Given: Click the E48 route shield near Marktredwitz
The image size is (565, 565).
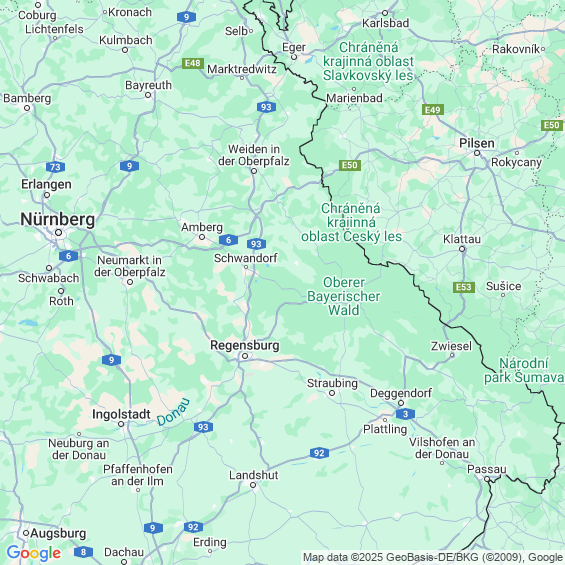Looking at the screenshot, I should 193,63.
